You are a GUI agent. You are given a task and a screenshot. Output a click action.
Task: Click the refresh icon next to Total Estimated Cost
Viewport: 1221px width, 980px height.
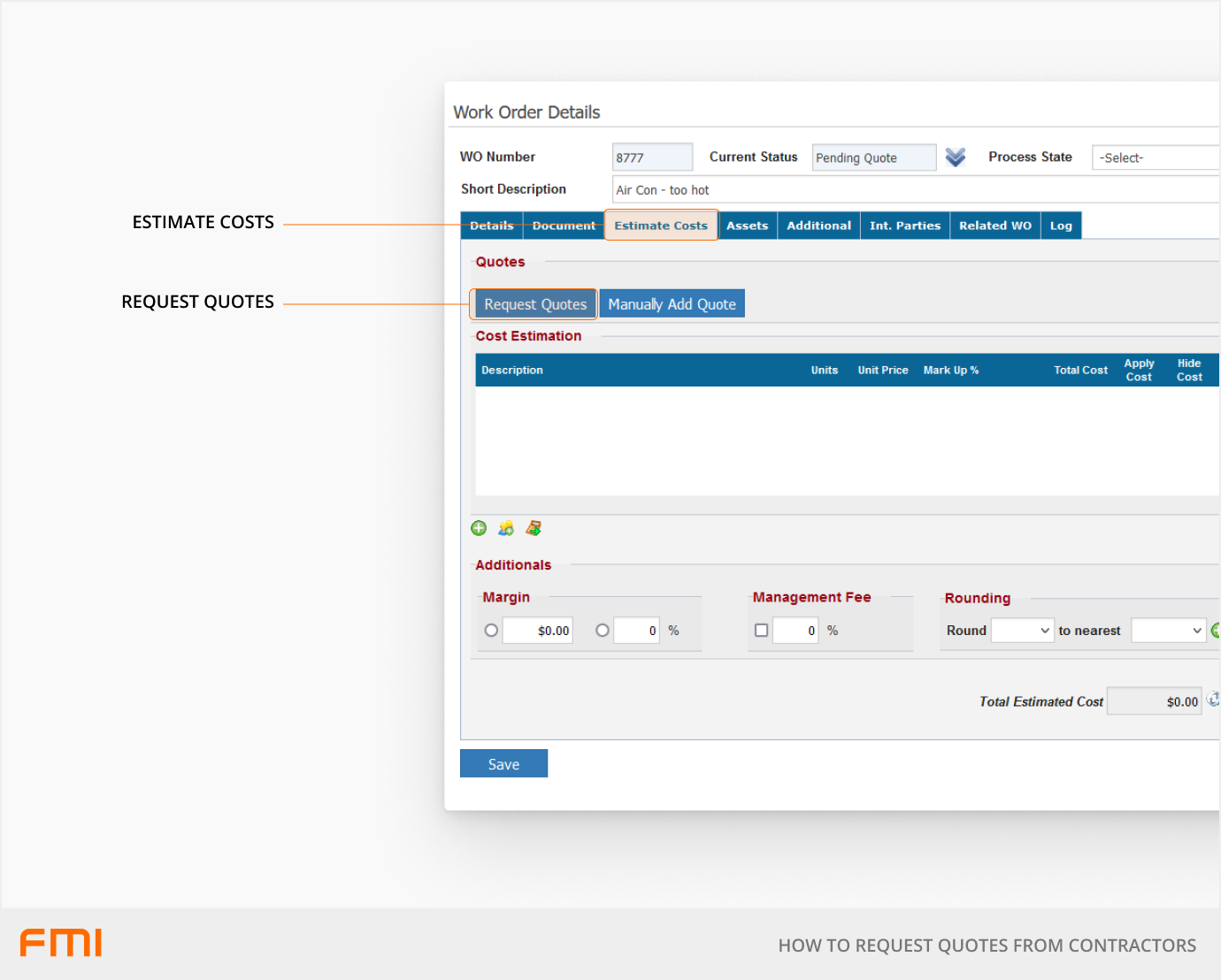(x=1214, y=700)
